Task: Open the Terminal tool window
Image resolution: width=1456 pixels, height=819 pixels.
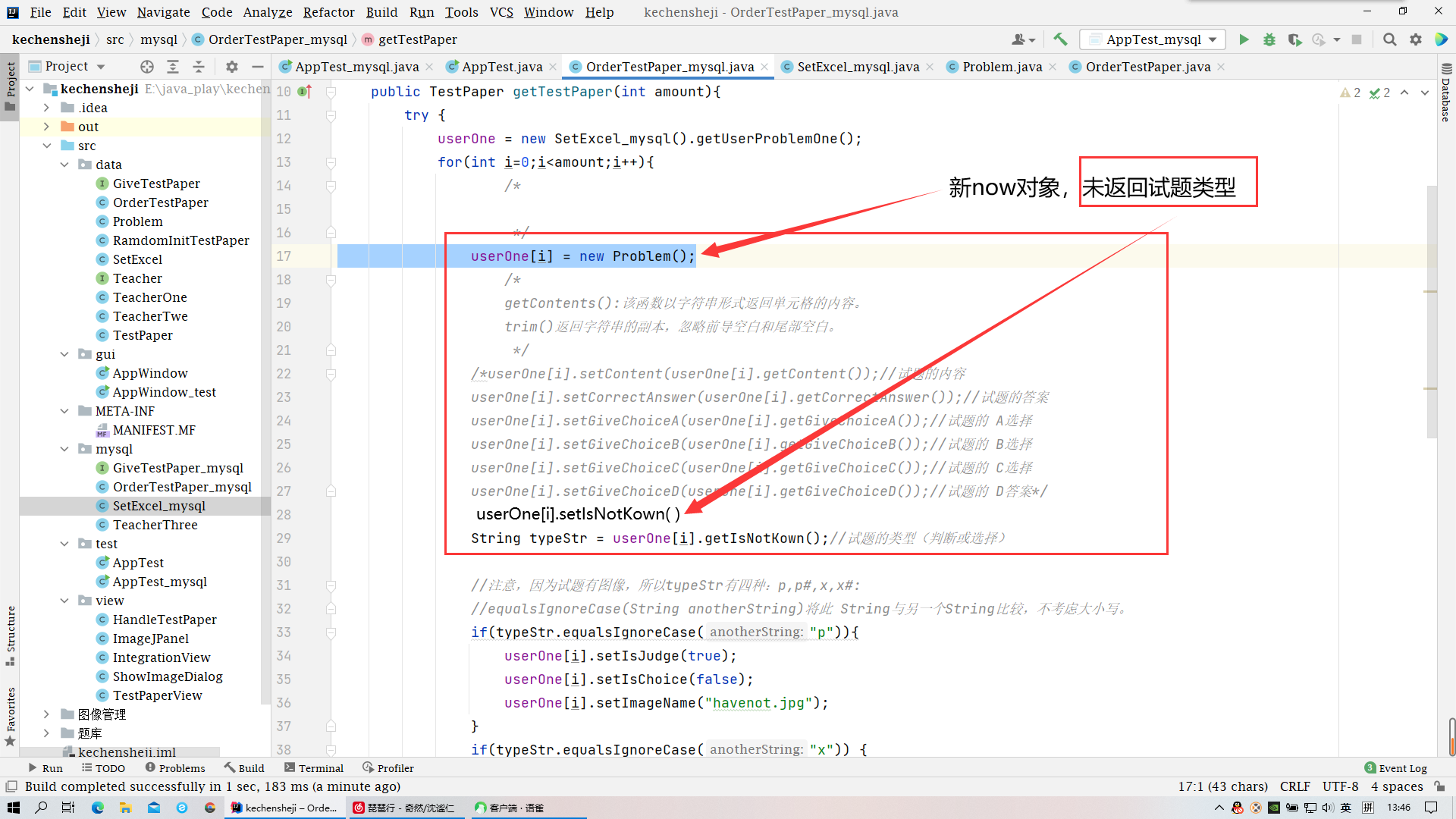Action: point(313,768)
